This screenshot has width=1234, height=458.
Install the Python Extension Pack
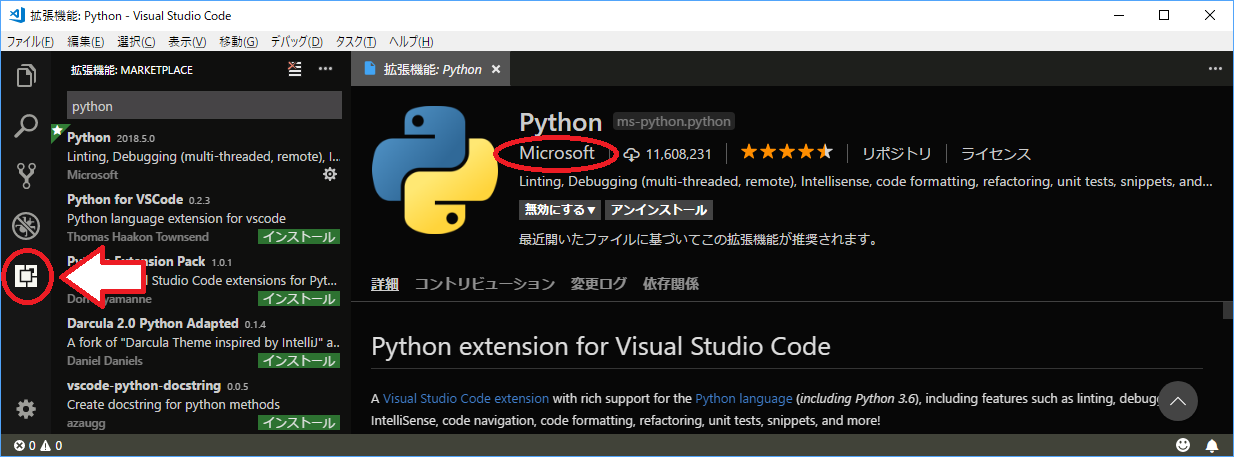[x=298, y=299]
